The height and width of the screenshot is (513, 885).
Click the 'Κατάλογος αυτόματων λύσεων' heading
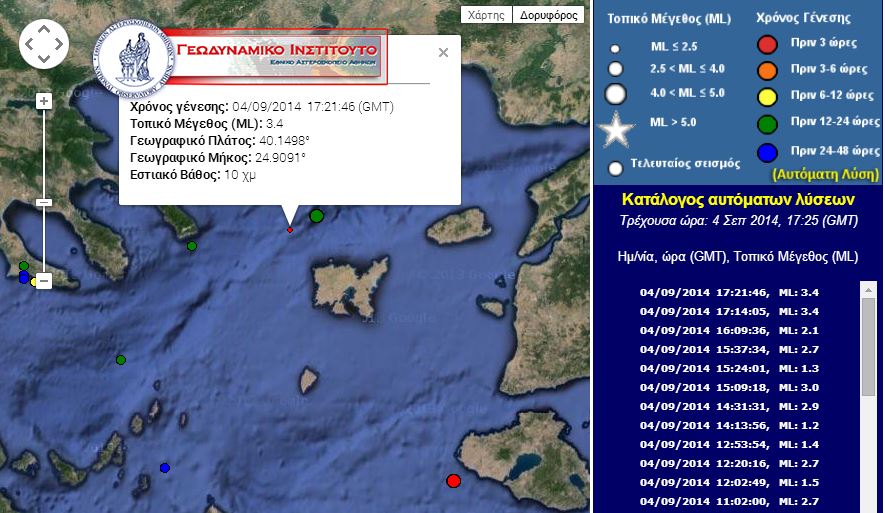[x=738, y=199]
